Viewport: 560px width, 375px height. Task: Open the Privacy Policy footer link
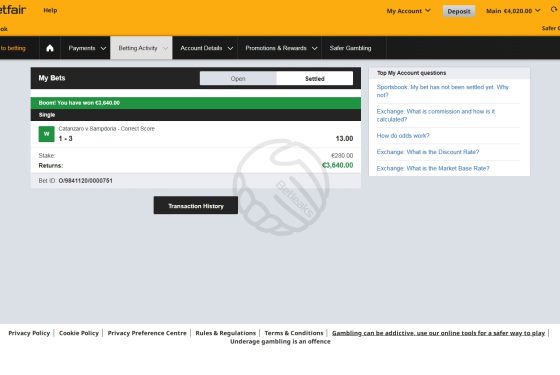tap(29, 333)
